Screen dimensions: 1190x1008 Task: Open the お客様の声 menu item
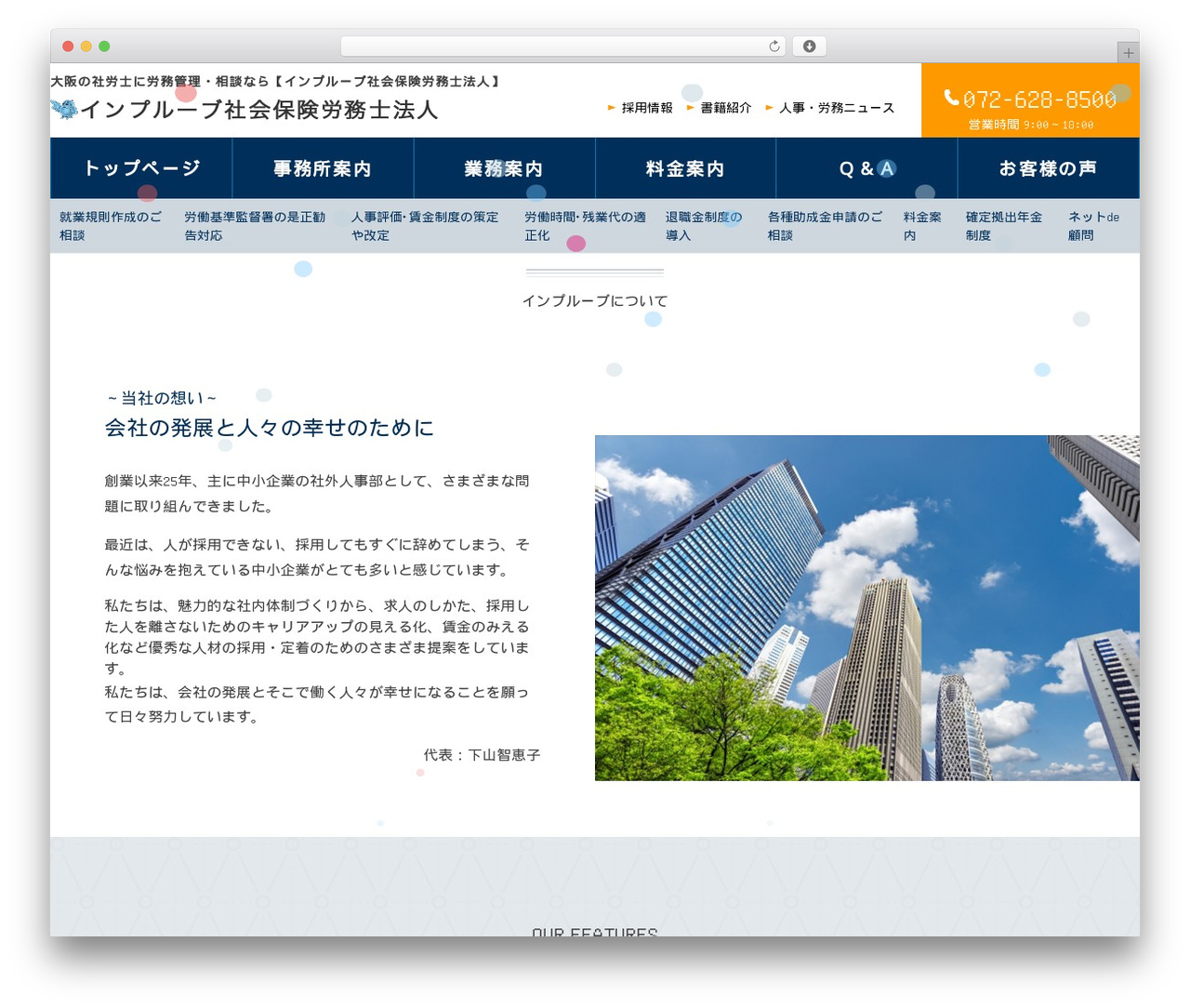(1048, 168)
